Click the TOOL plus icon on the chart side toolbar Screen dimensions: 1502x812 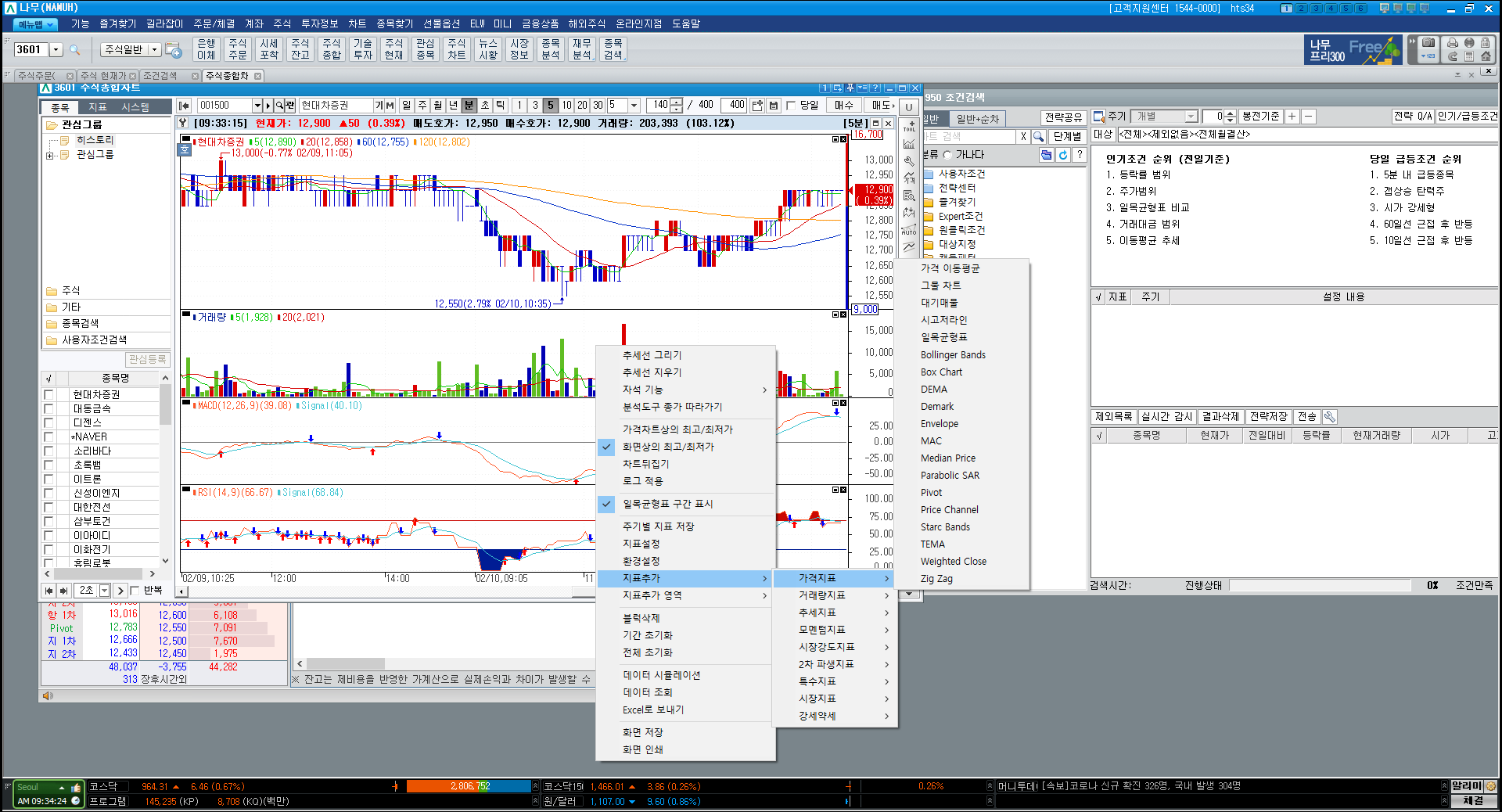(909, 126)
